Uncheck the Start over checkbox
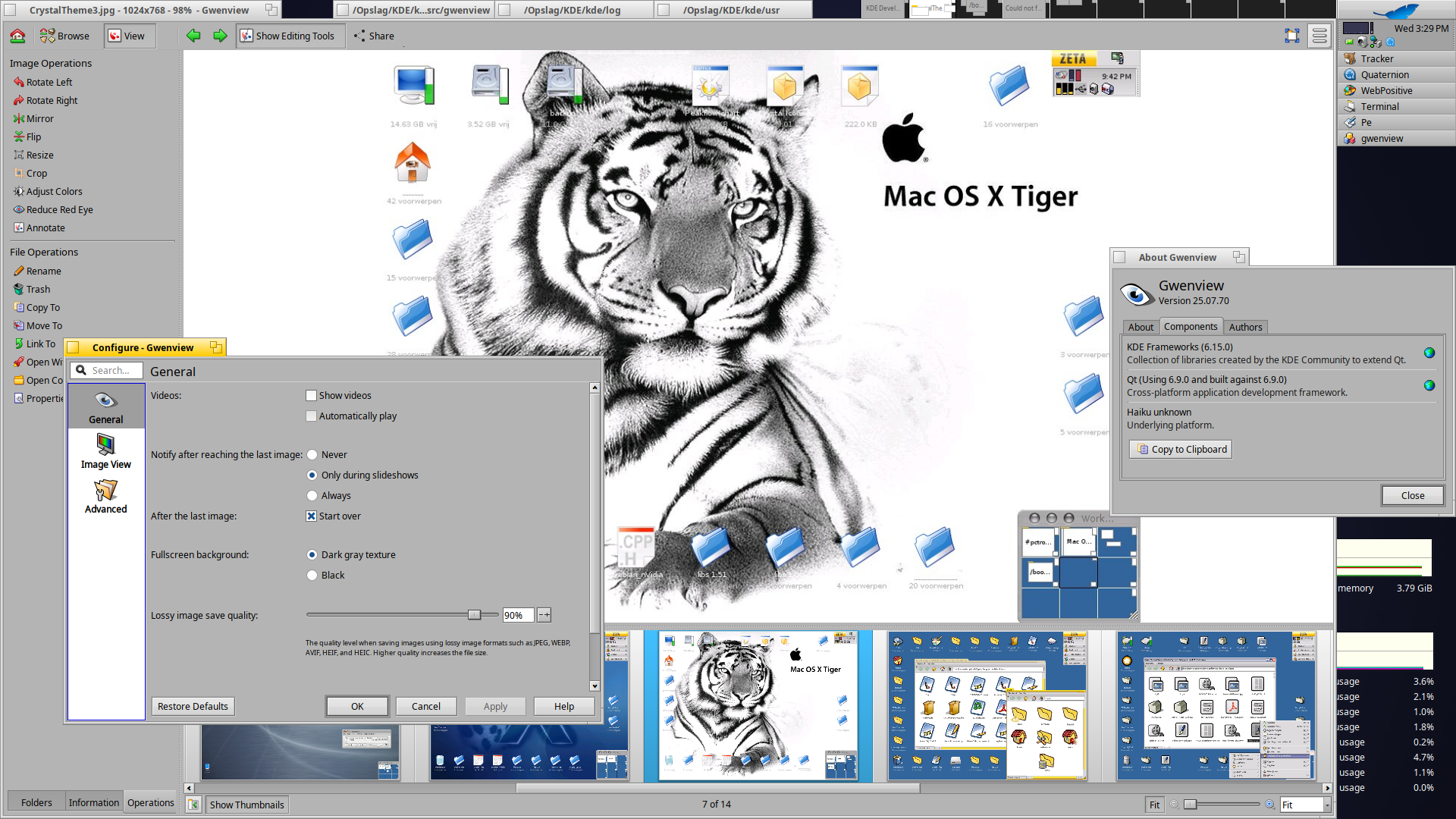The image size is (1456, 819). click(311, 516)
